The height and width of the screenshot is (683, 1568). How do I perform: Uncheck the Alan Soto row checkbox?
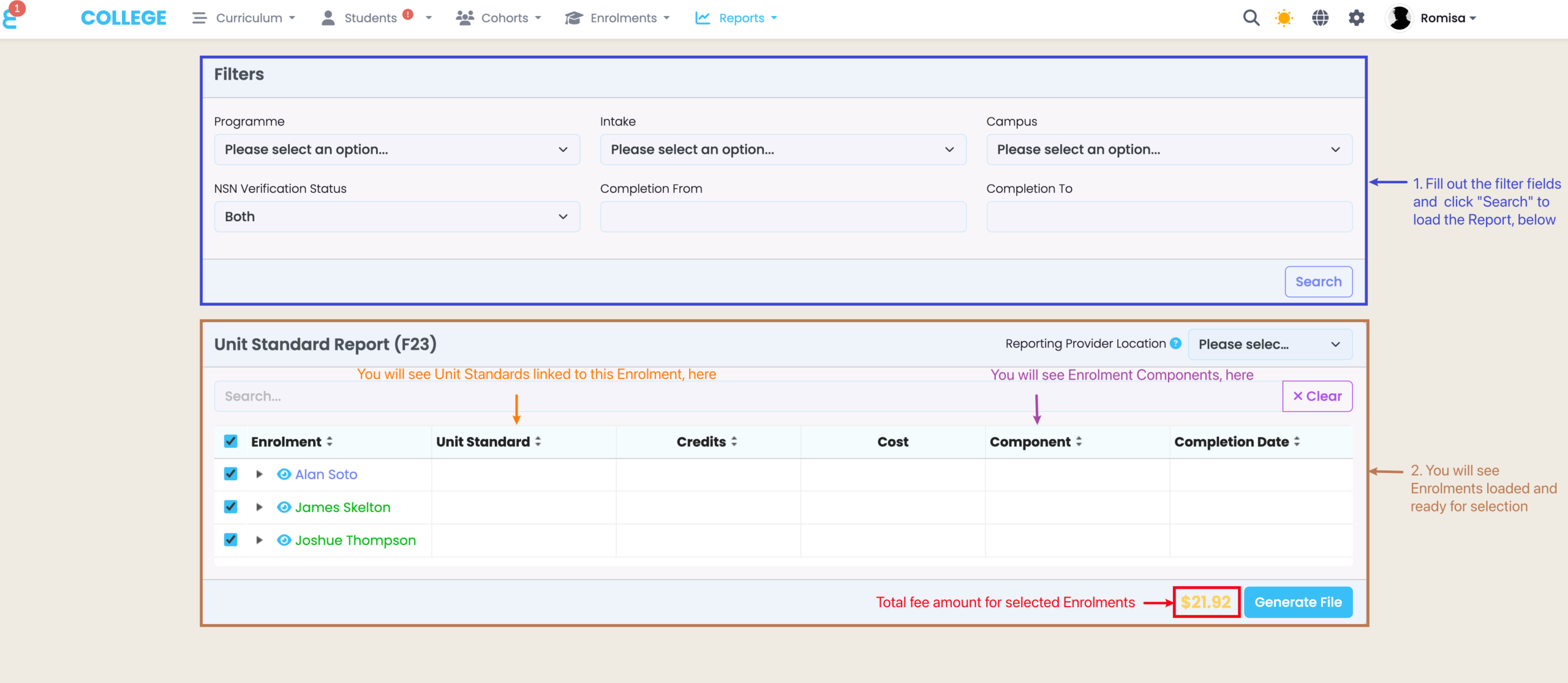pyautogui.click(x=231, y=474)
